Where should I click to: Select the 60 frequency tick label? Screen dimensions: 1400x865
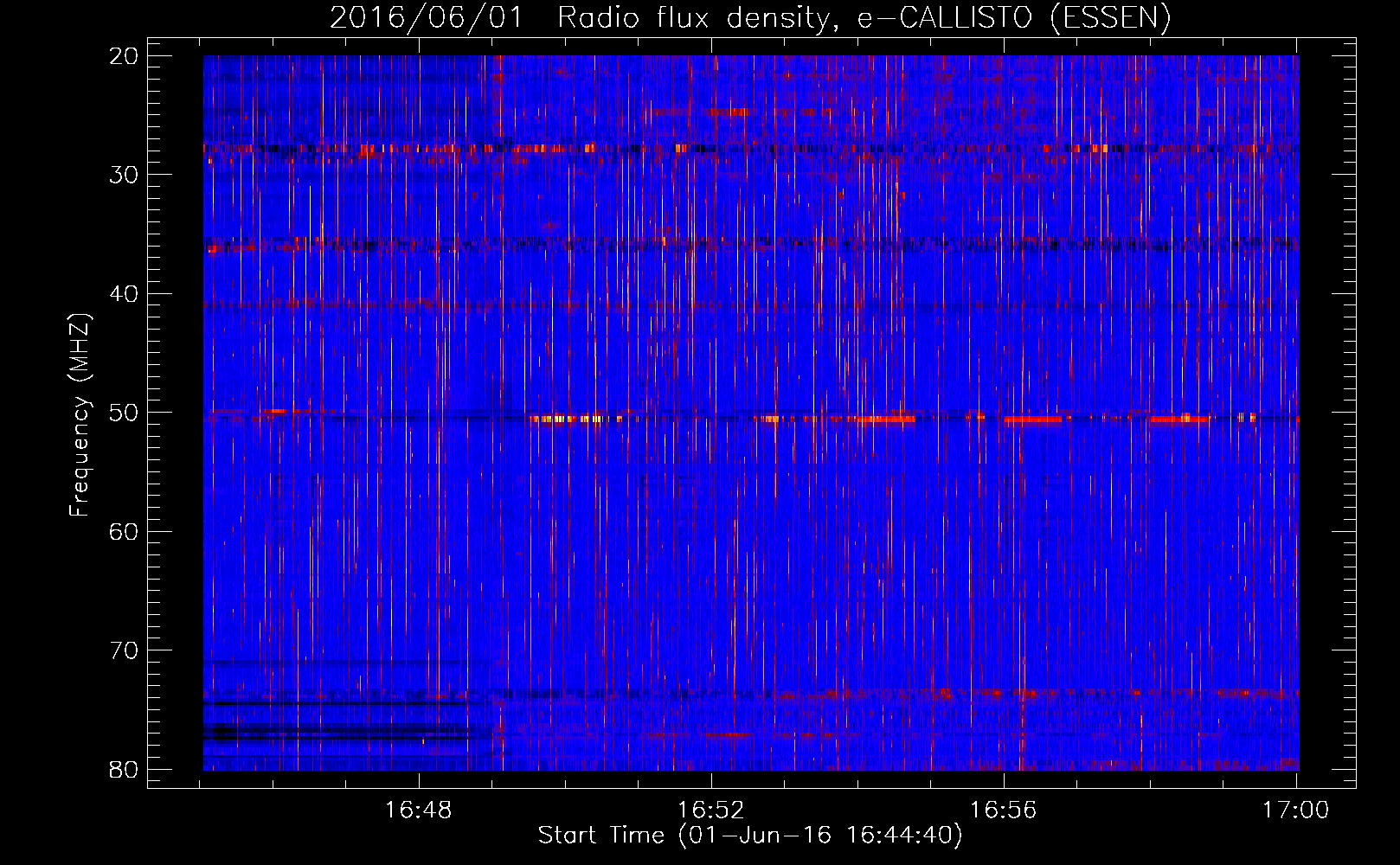coord(124,531)
